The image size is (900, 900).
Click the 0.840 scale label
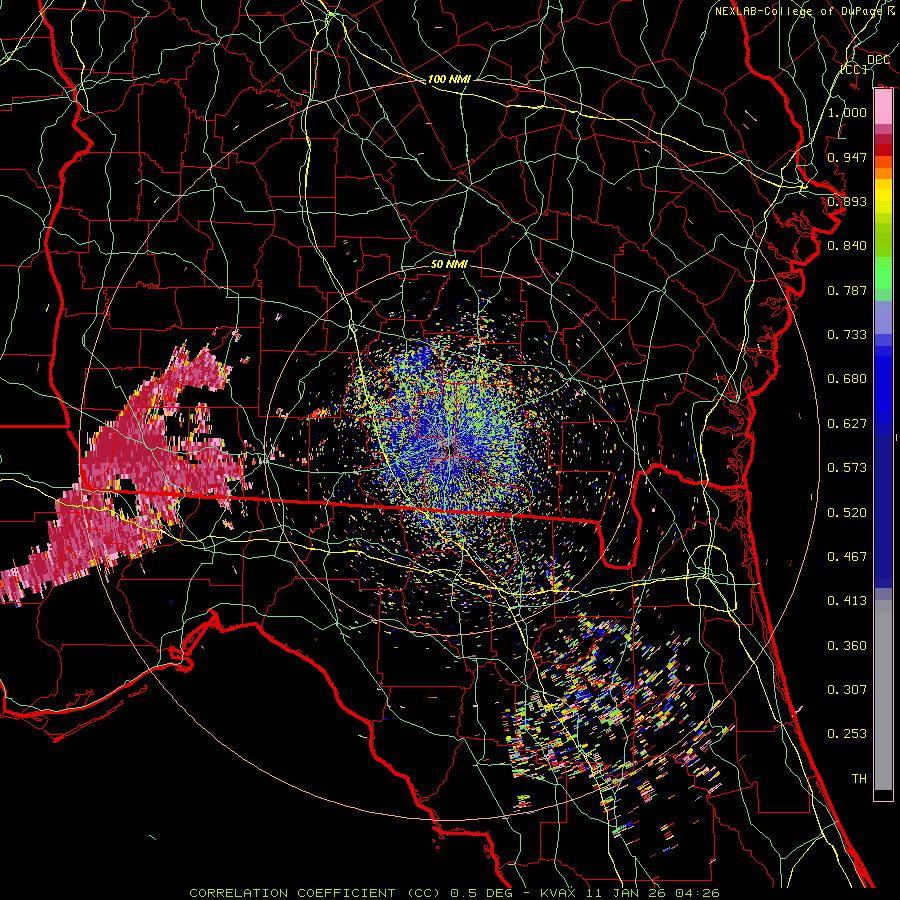847,246
